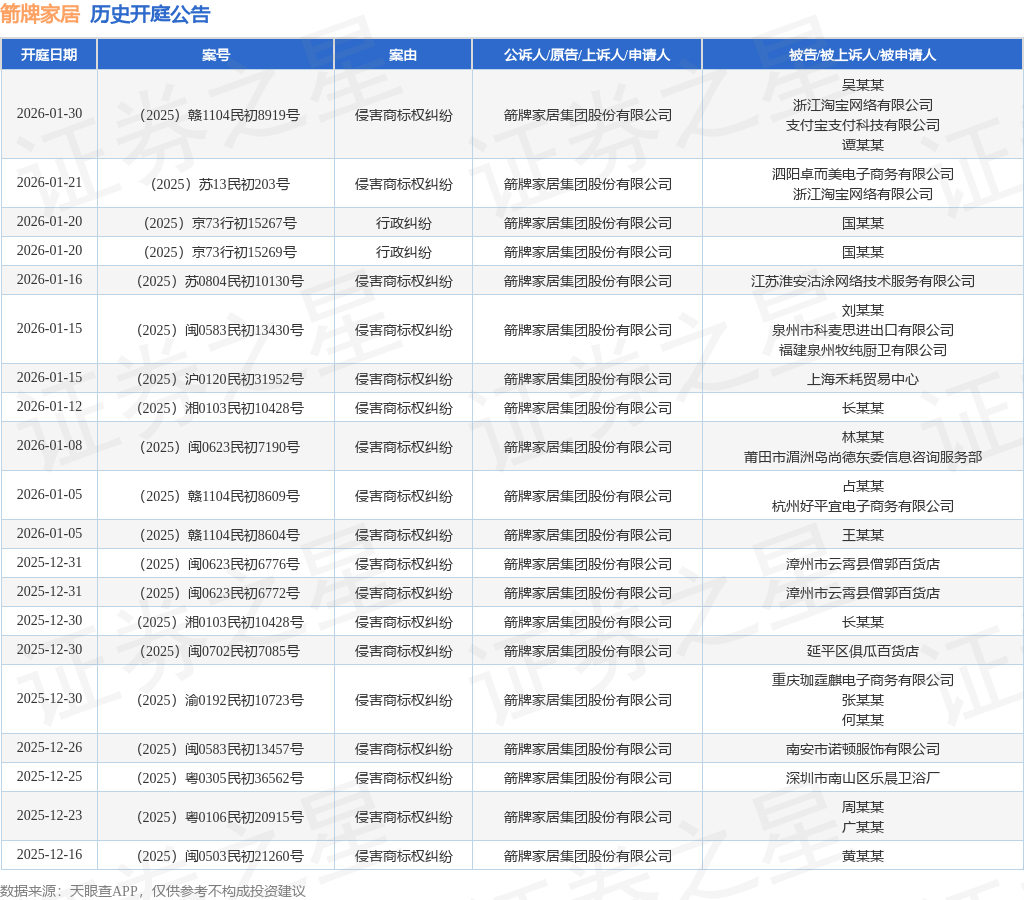Click the 历史开庭公告 heading
This screenshot has height=900, width=1024.
pyautogui.click(x=150, y=14)
